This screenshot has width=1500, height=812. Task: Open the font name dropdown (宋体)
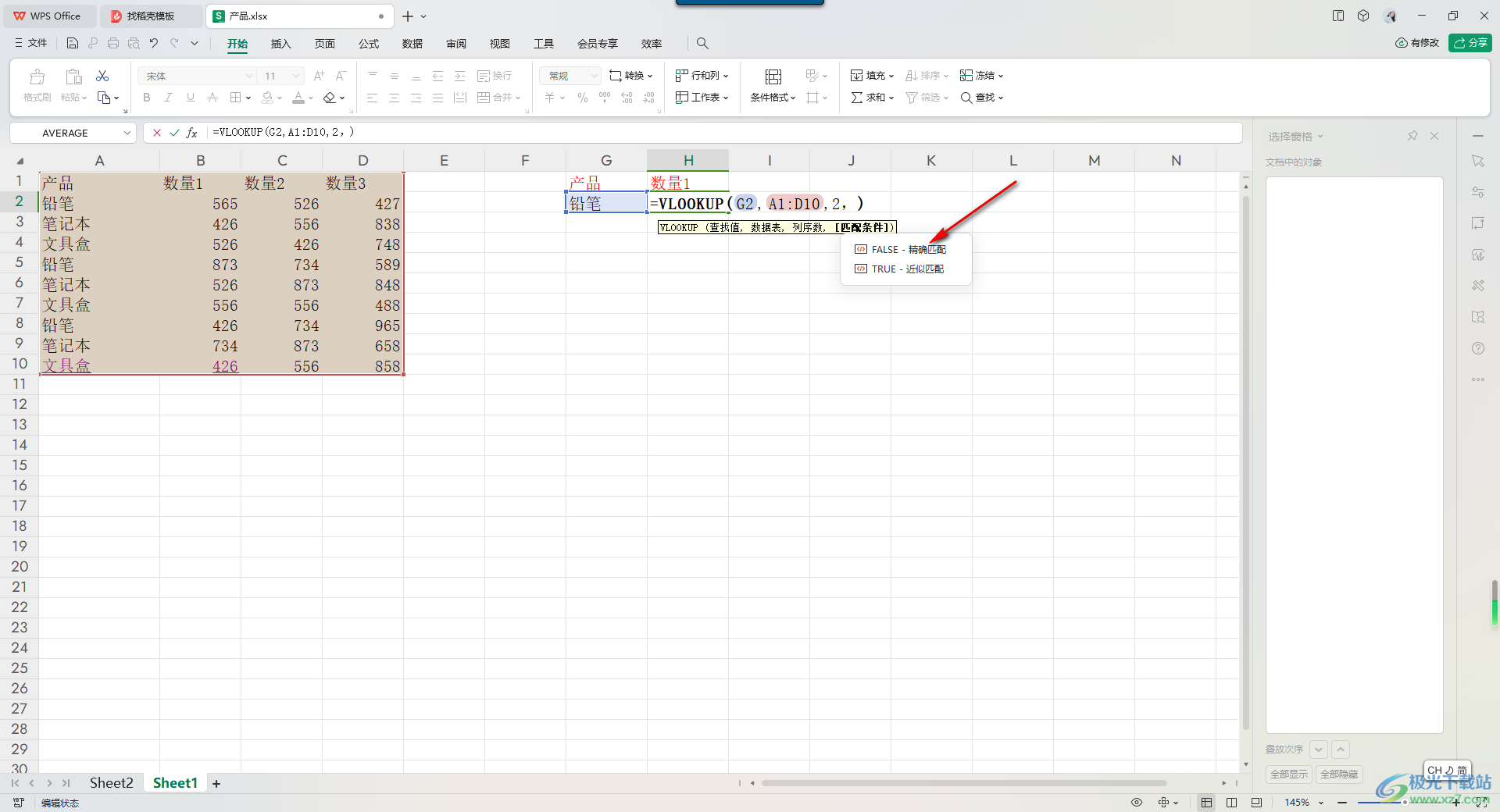pos(249,76)
